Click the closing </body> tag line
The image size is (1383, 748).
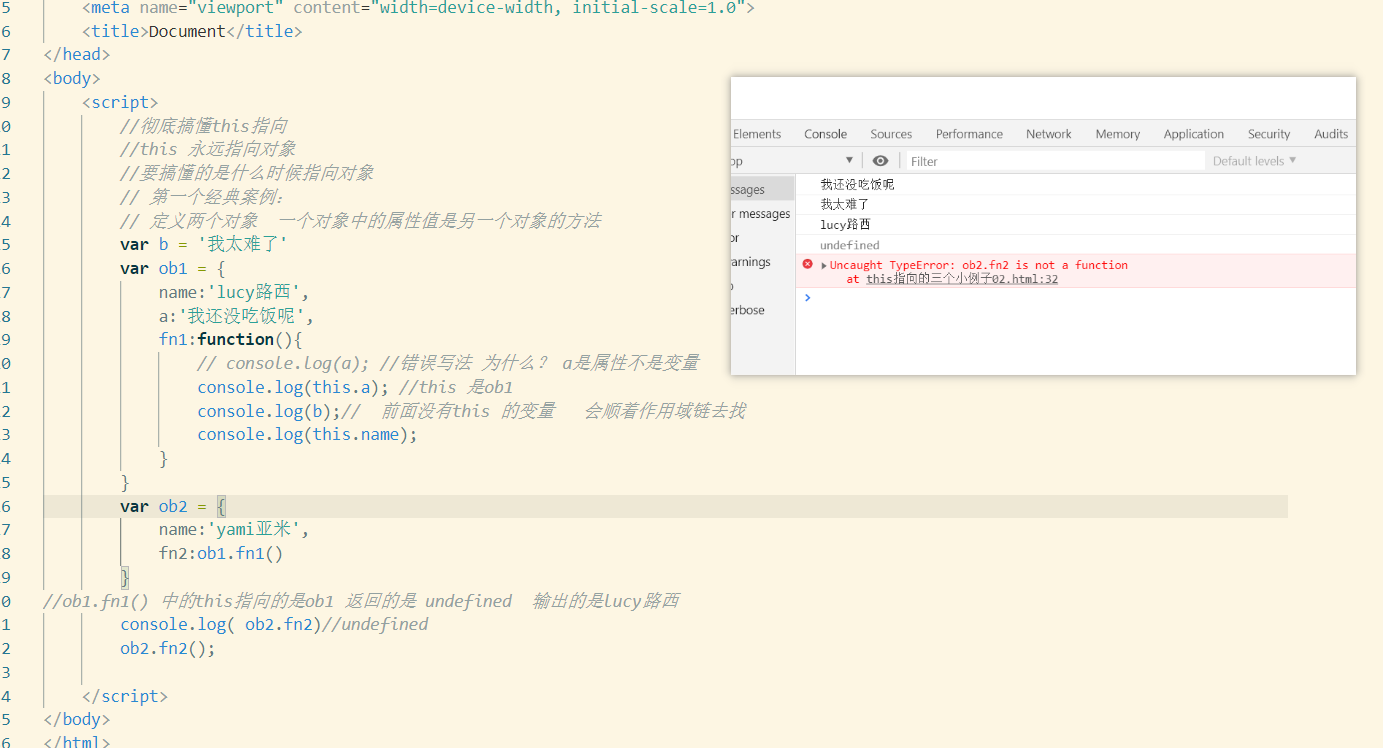click(x=77, y=719)
